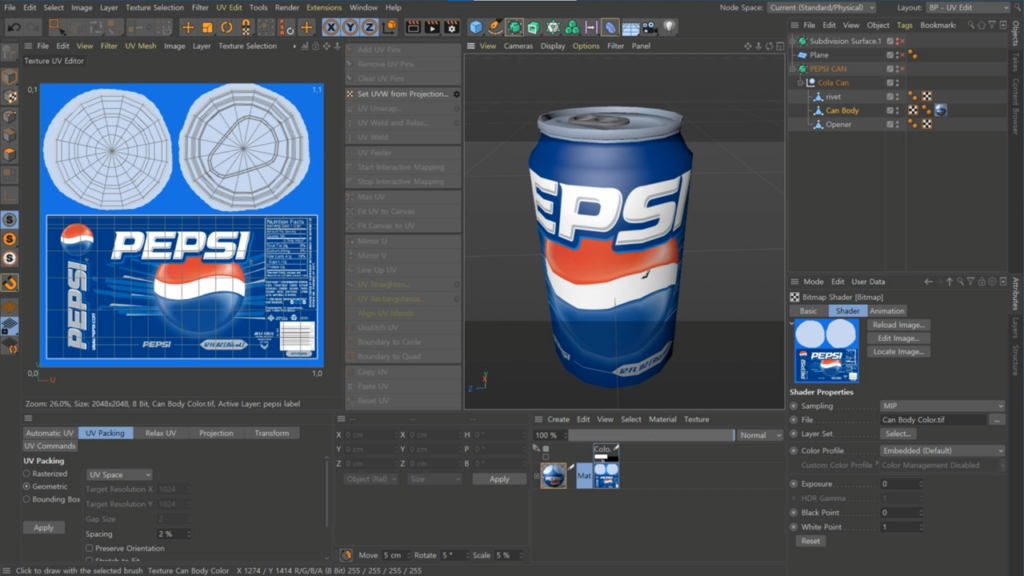Collapse the Cola Can tree node
This screenshot has height=576, width=1024.
tap(801, 83)
